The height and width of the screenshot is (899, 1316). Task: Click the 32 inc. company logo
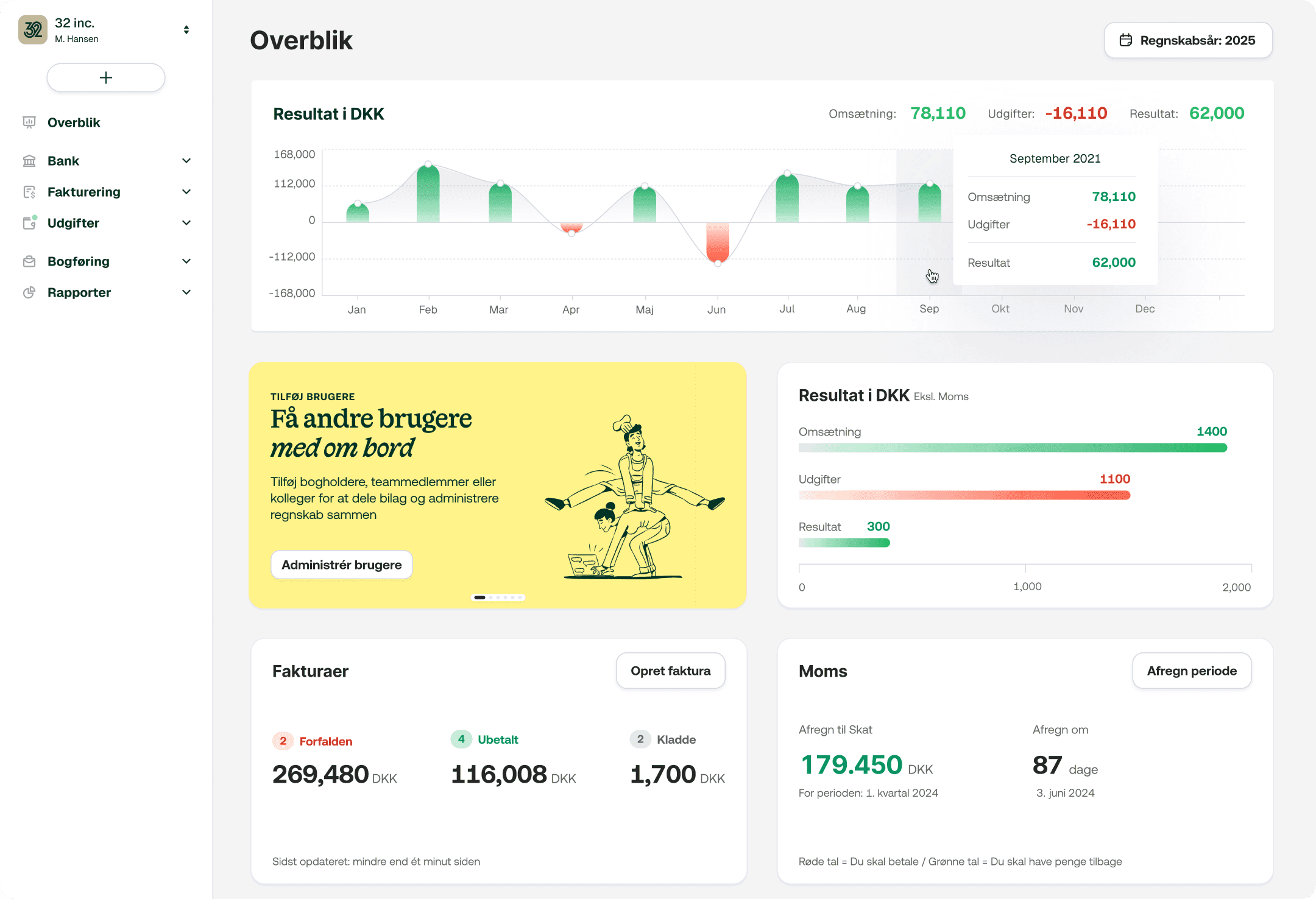[x=33, y=30]
